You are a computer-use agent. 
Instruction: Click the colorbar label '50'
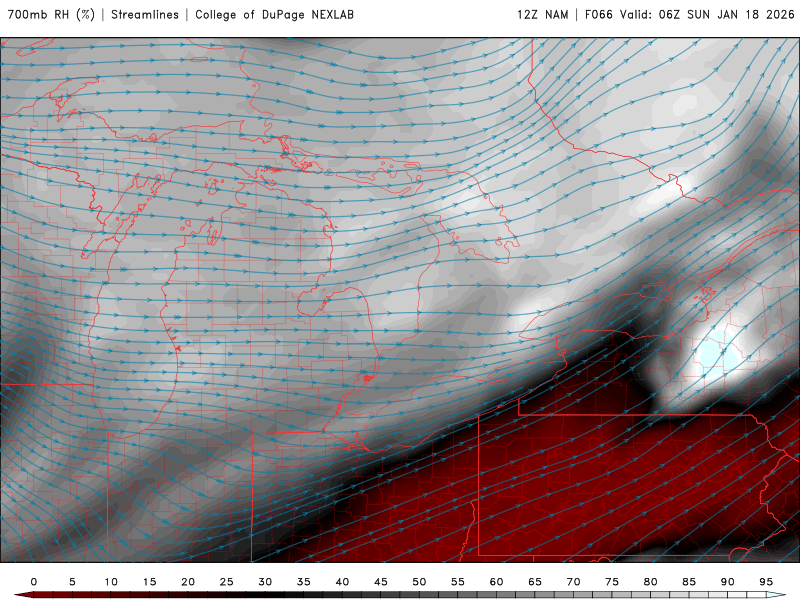[x=419, y=582]
